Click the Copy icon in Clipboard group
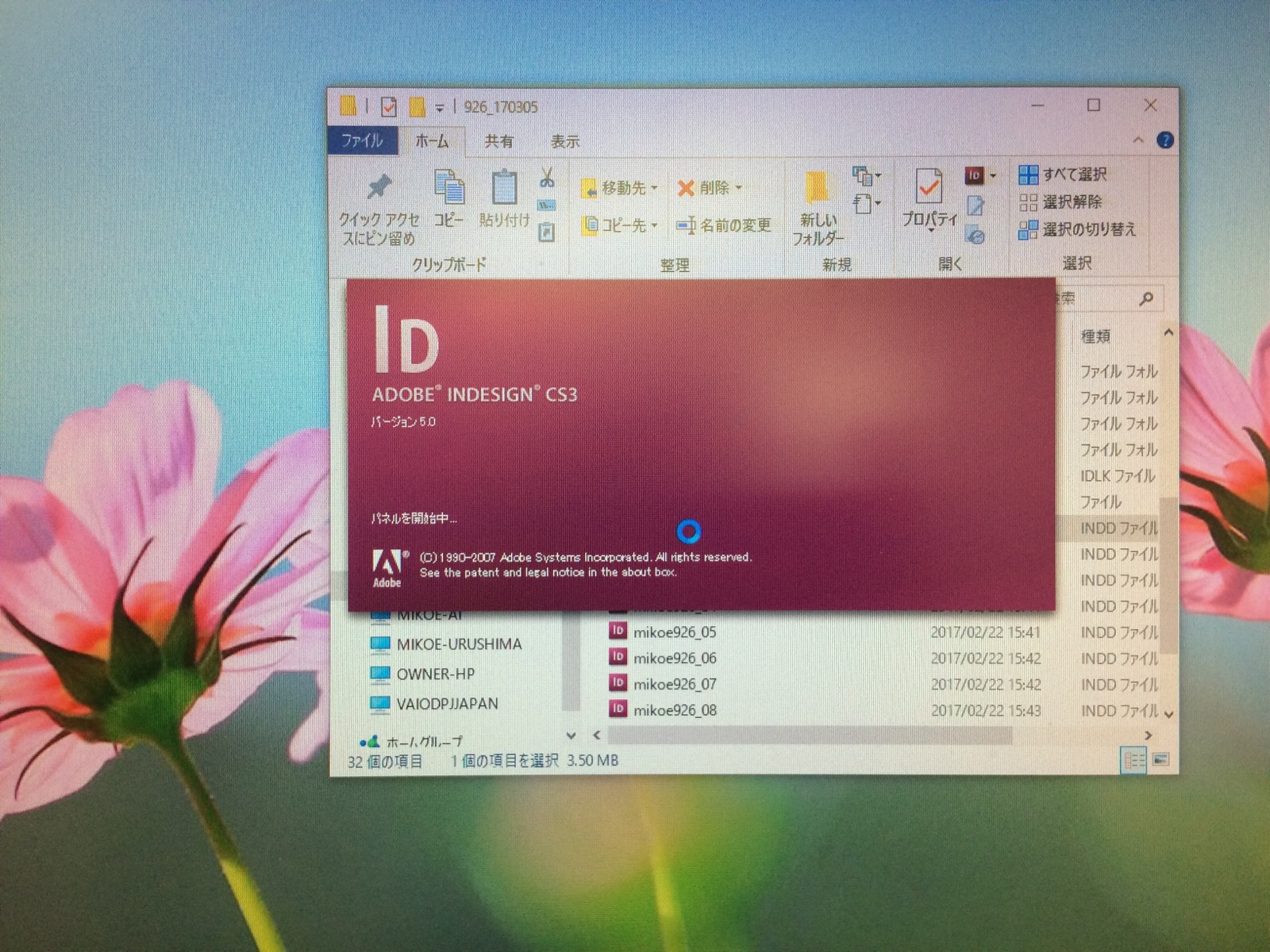Image resolution: width=1270 pixels, height=952 pixels. click(x=449, y=188)
